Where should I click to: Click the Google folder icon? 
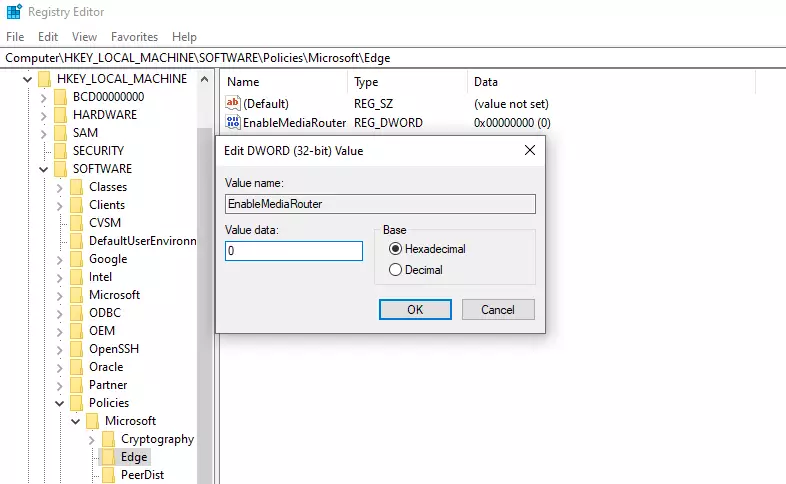pos(77,259)
